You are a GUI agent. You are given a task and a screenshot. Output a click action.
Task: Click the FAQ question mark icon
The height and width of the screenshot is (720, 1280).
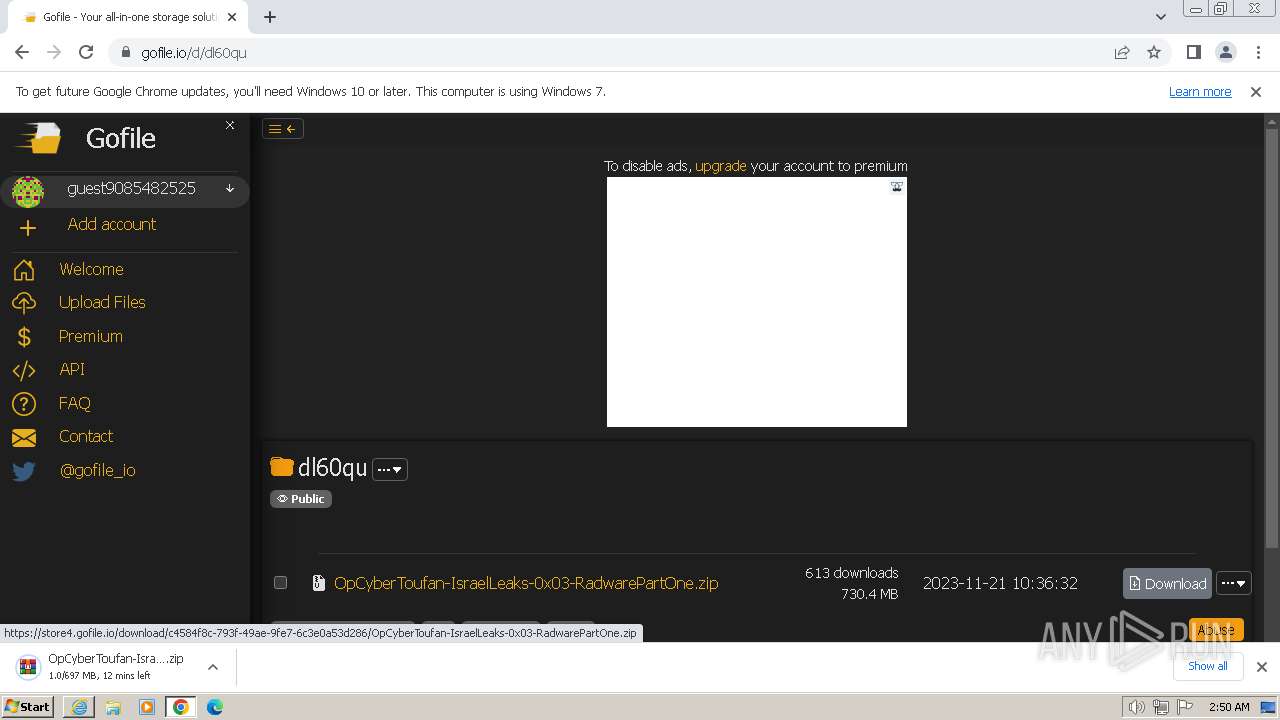click(24, 404)
